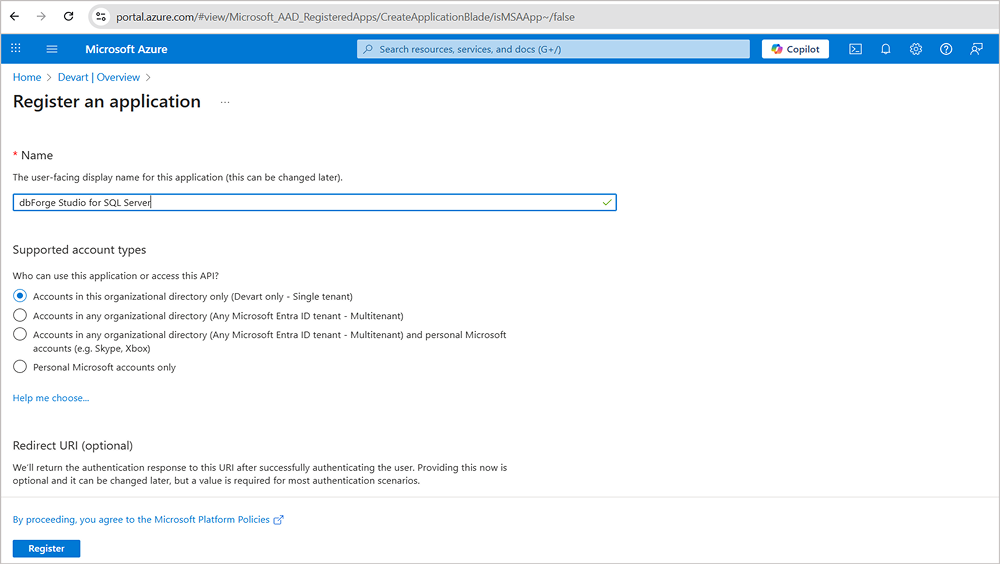1000x564 pixels.
Task: Open the notifications bell
Action: [x=885, y=49]
